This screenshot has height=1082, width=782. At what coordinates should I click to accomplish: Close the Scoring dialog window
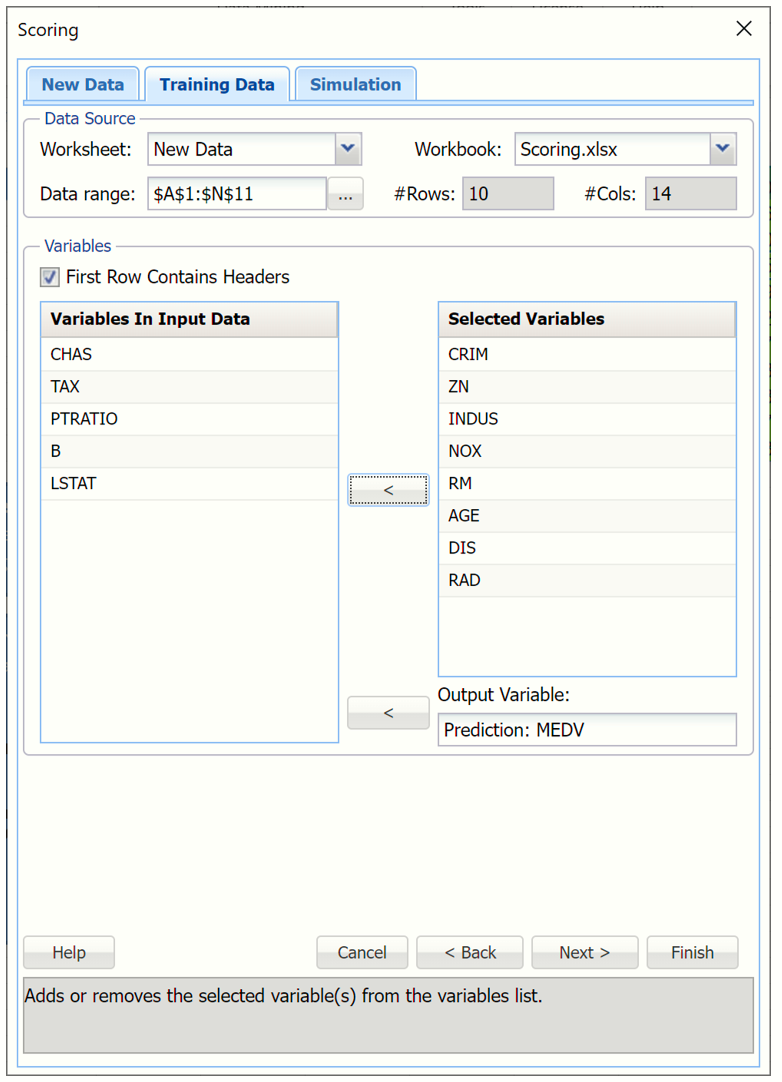[744, 29]
